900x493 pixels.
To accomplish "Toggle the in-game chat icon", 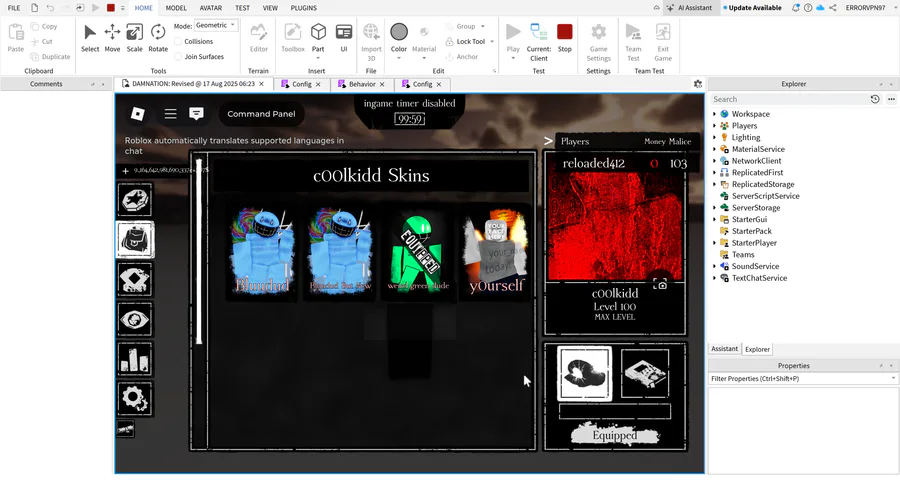I will point(196,114).
